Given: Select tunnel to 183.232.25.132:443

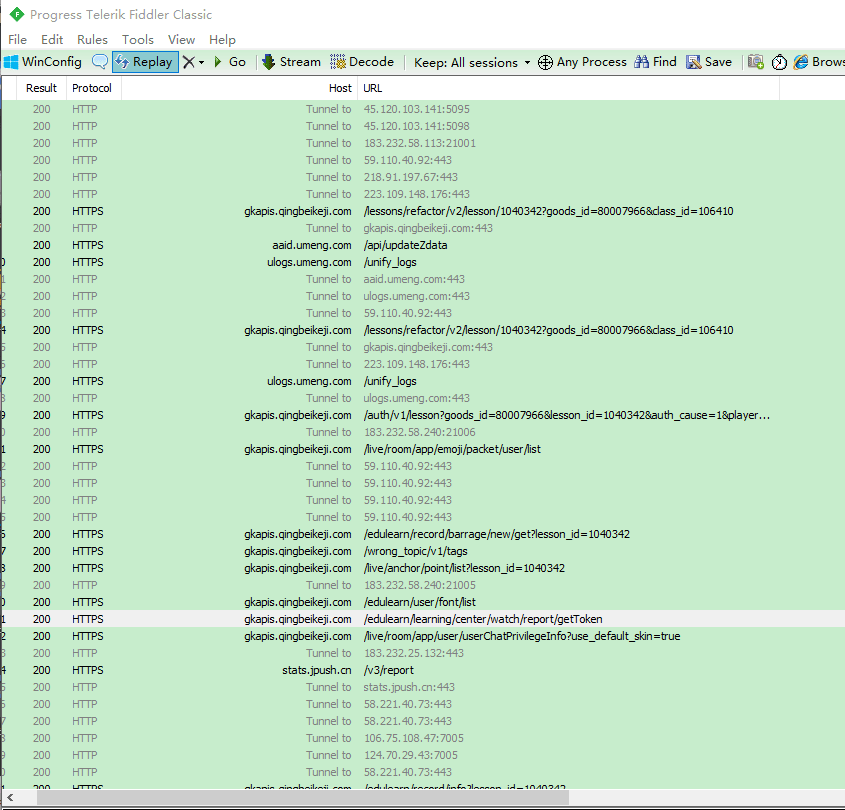Looking at the screenshot, I should (424, 653).
